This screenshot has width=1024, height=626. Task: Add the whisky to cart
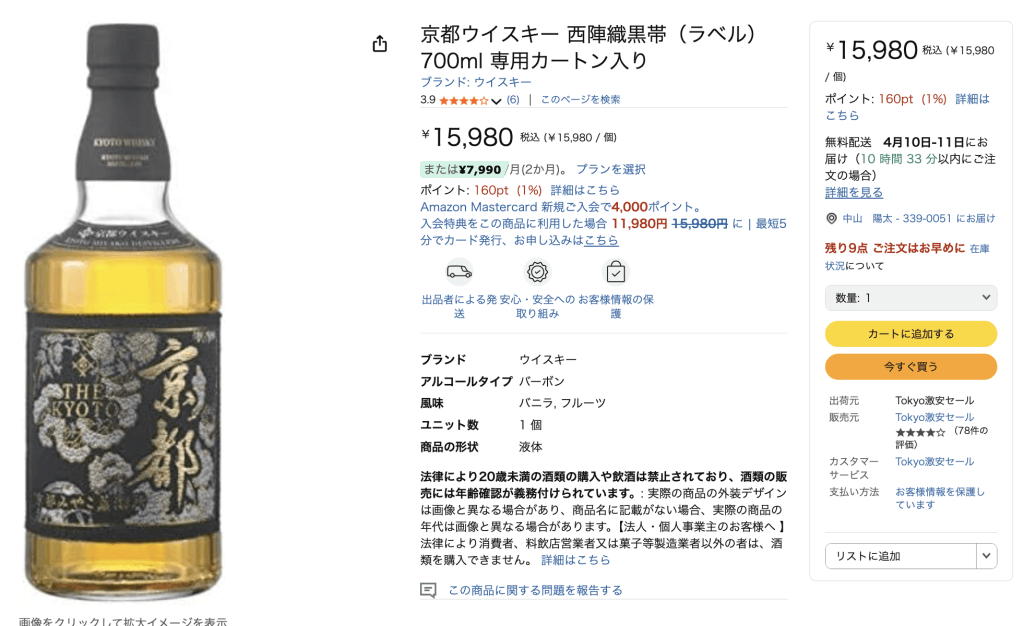coord(910,334)
